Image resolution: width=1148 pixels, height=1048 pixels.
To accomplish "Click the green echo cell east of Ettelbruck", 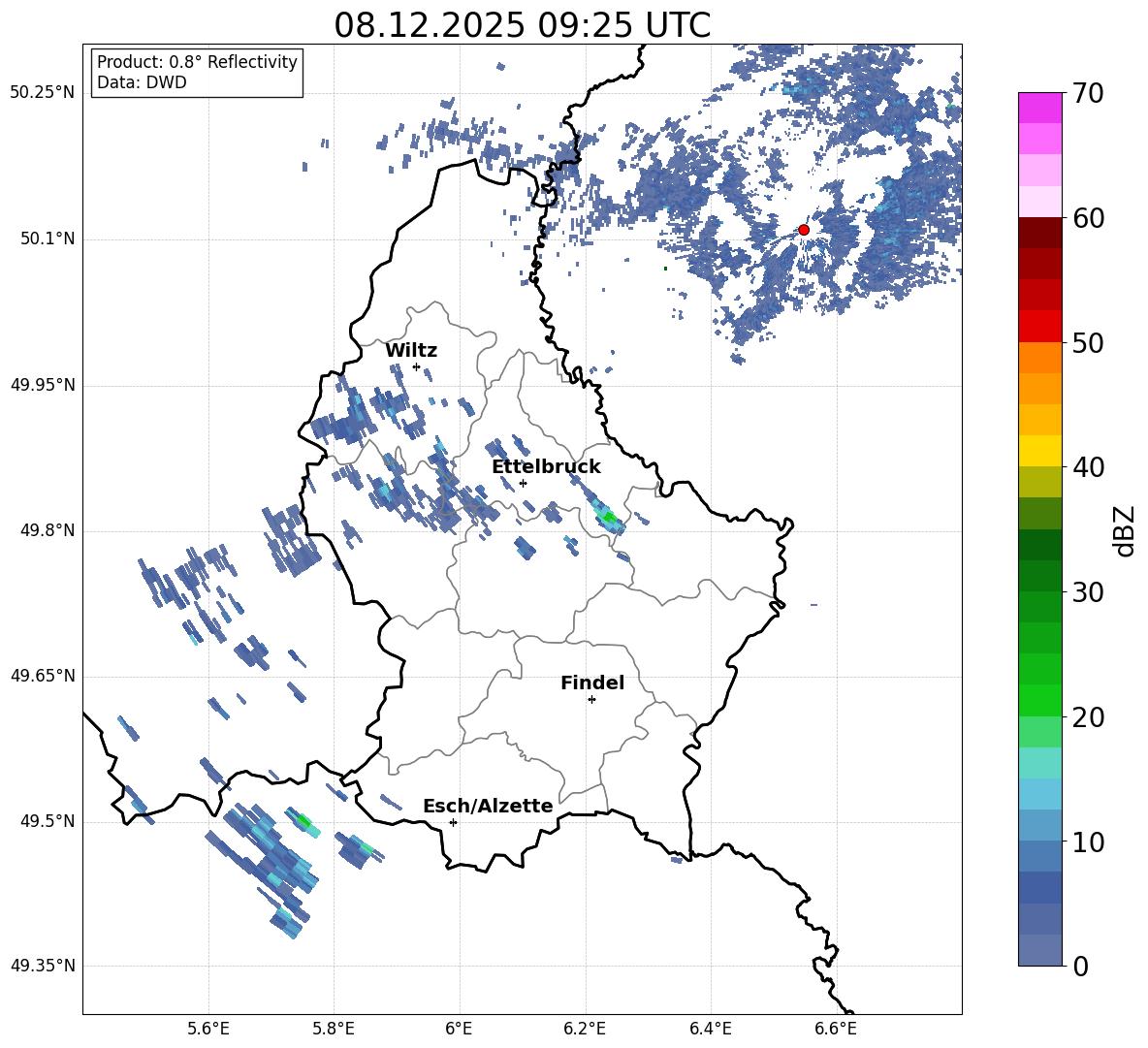I will click(x=608, y=518).
